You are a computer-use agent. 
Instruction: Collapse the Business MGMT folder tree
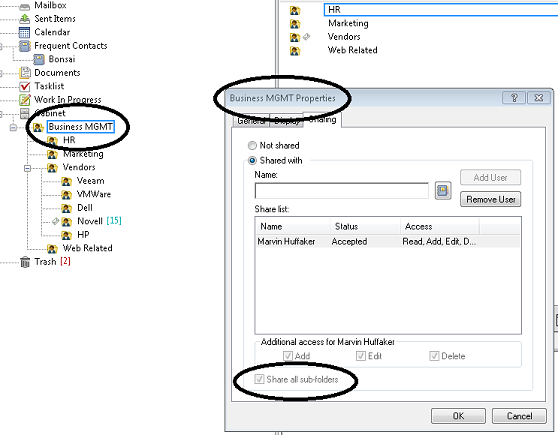pos(13,127)
